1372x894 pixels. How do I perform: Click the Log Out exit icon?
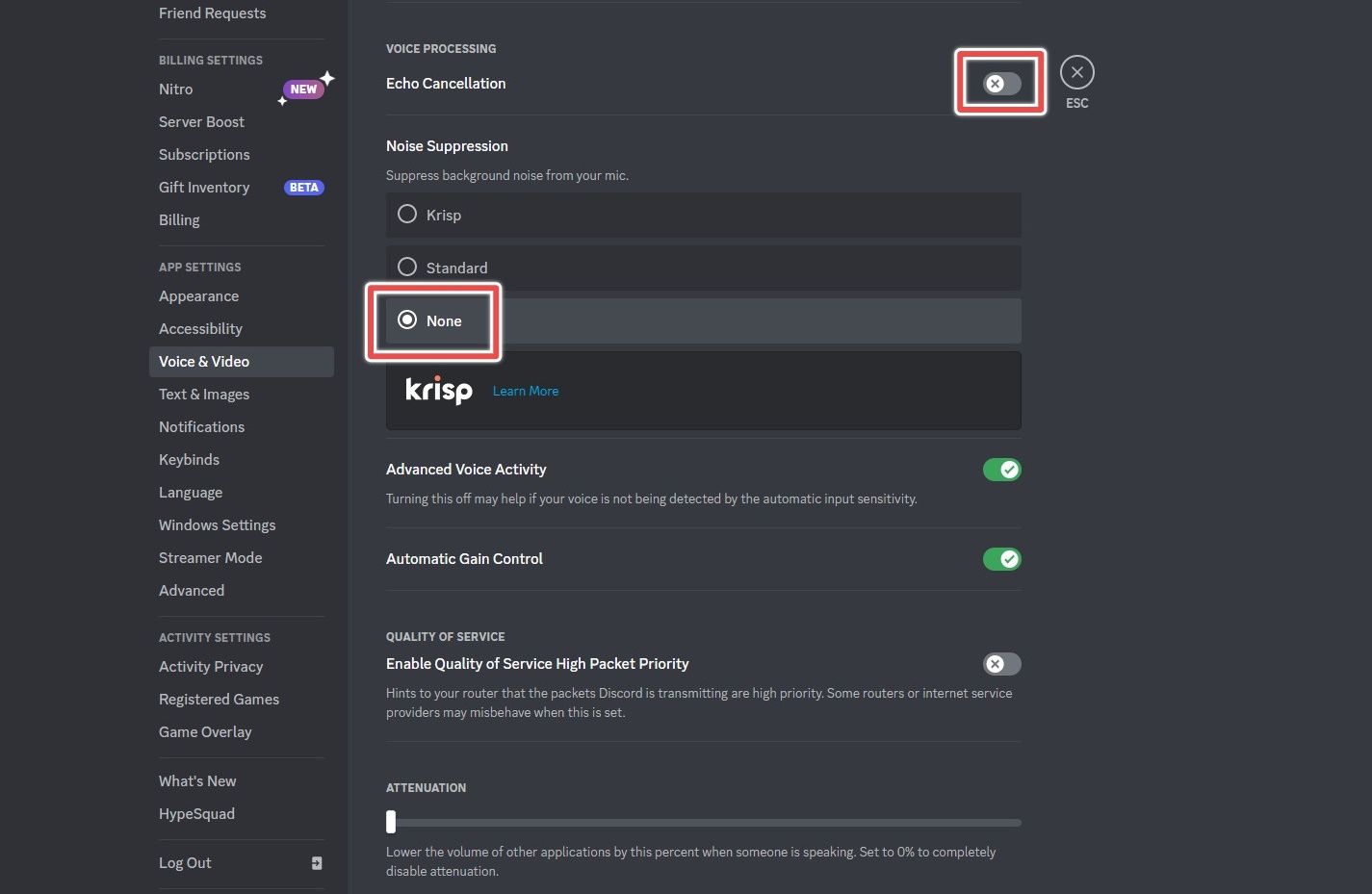(x=317, y=863)
